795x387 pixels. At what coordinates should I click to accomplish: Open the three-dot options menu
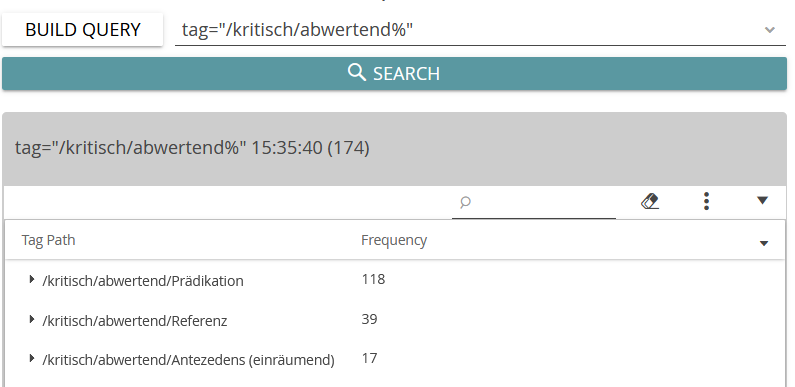706,201
